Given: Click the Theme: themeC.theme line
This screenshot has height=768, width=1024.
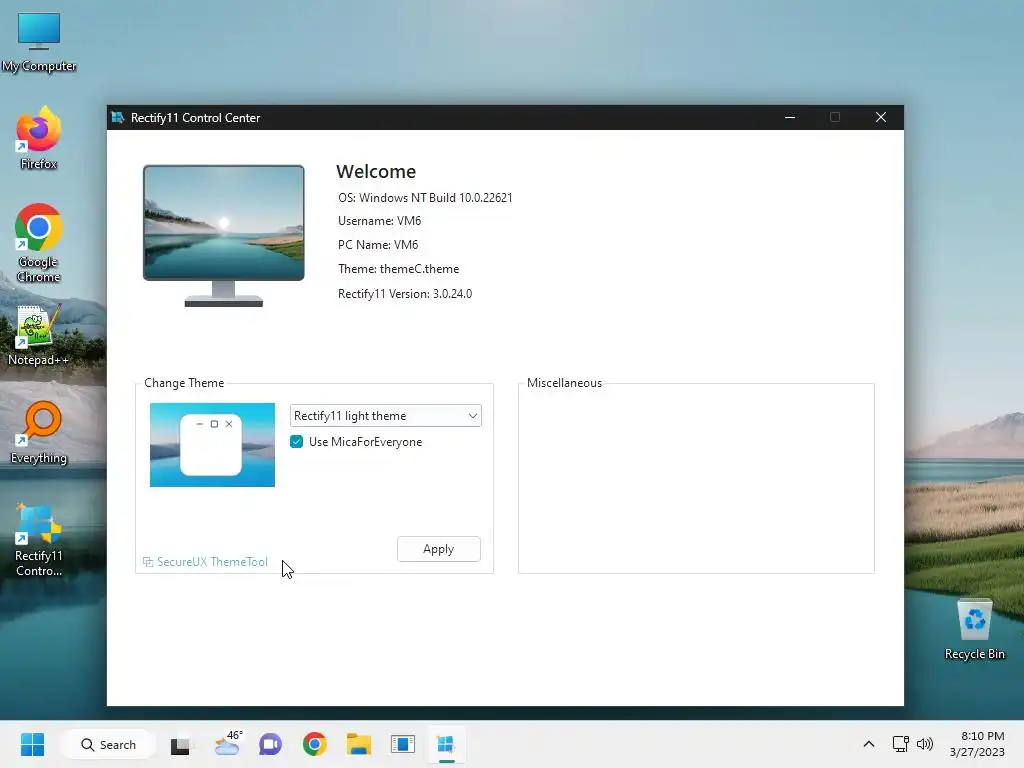Looking at the screenshot, I should [398, 269].
